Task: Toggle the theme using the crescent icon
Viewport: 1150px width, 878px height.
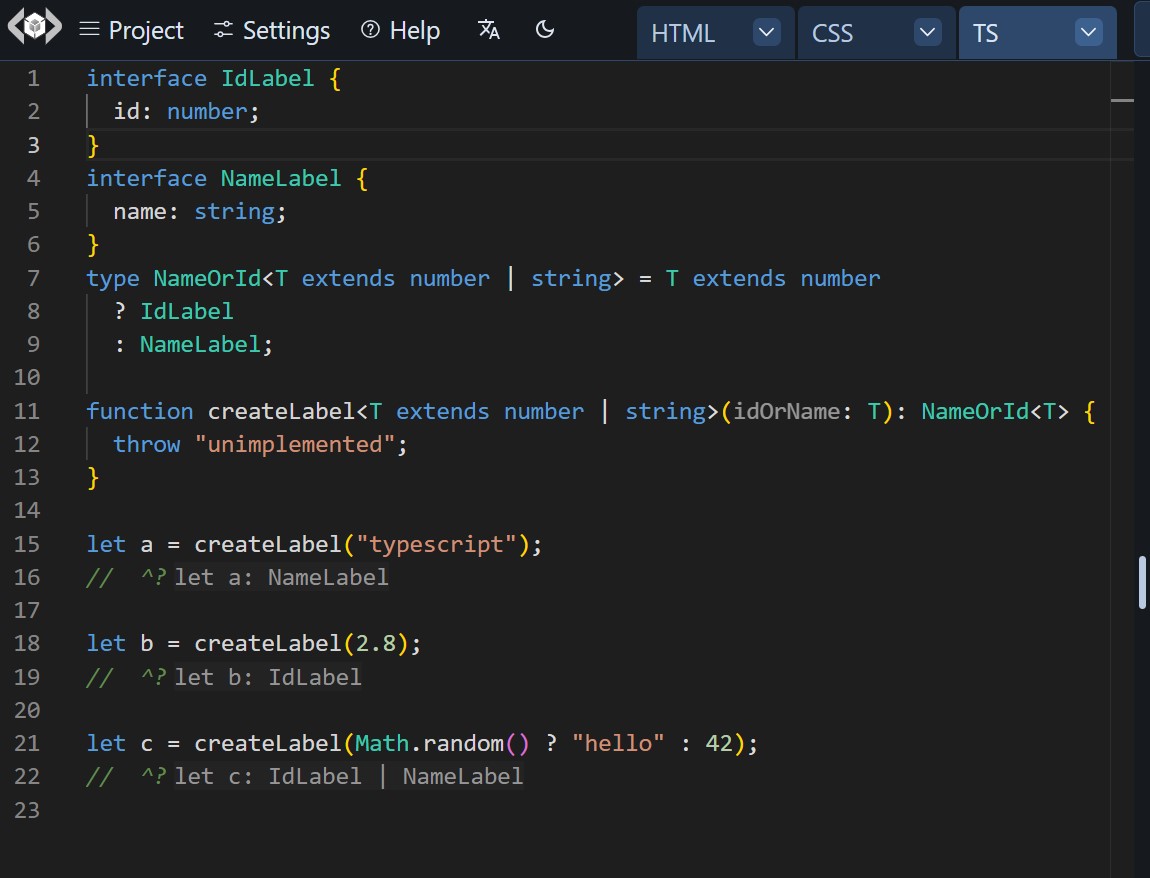Action: [545, 30]
